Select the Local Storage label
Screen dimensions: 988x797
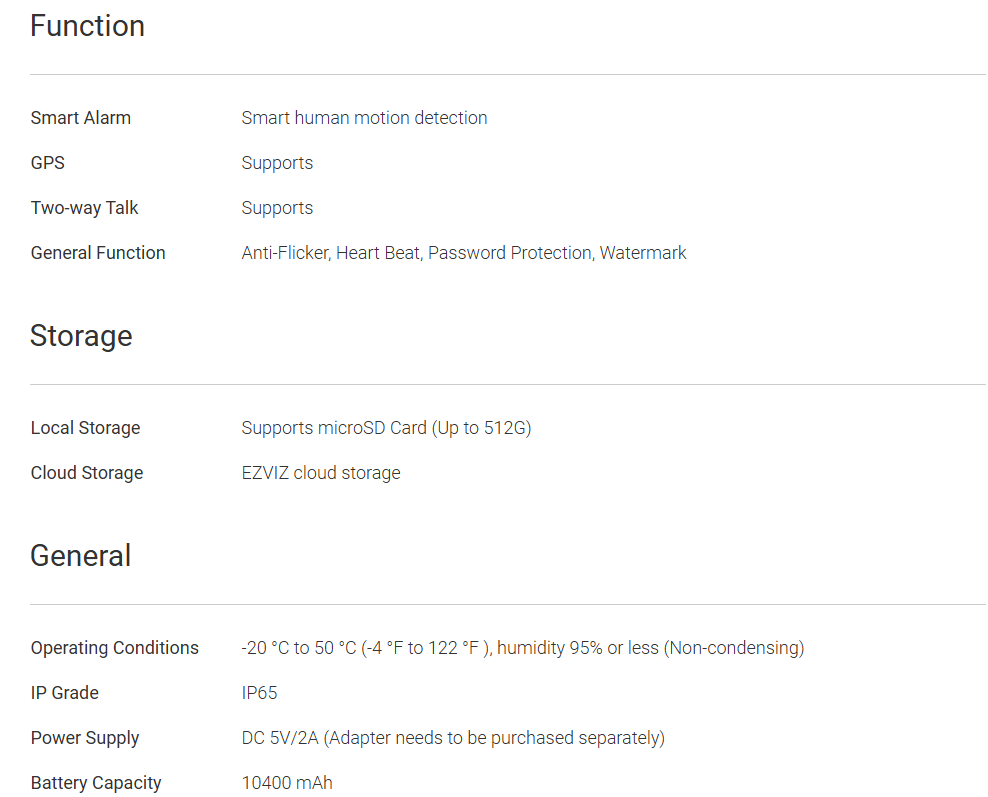coord(86,428)
